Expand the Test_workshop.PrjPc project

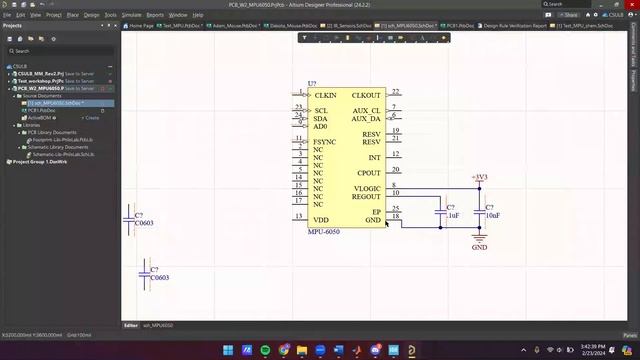coord(9,81)
